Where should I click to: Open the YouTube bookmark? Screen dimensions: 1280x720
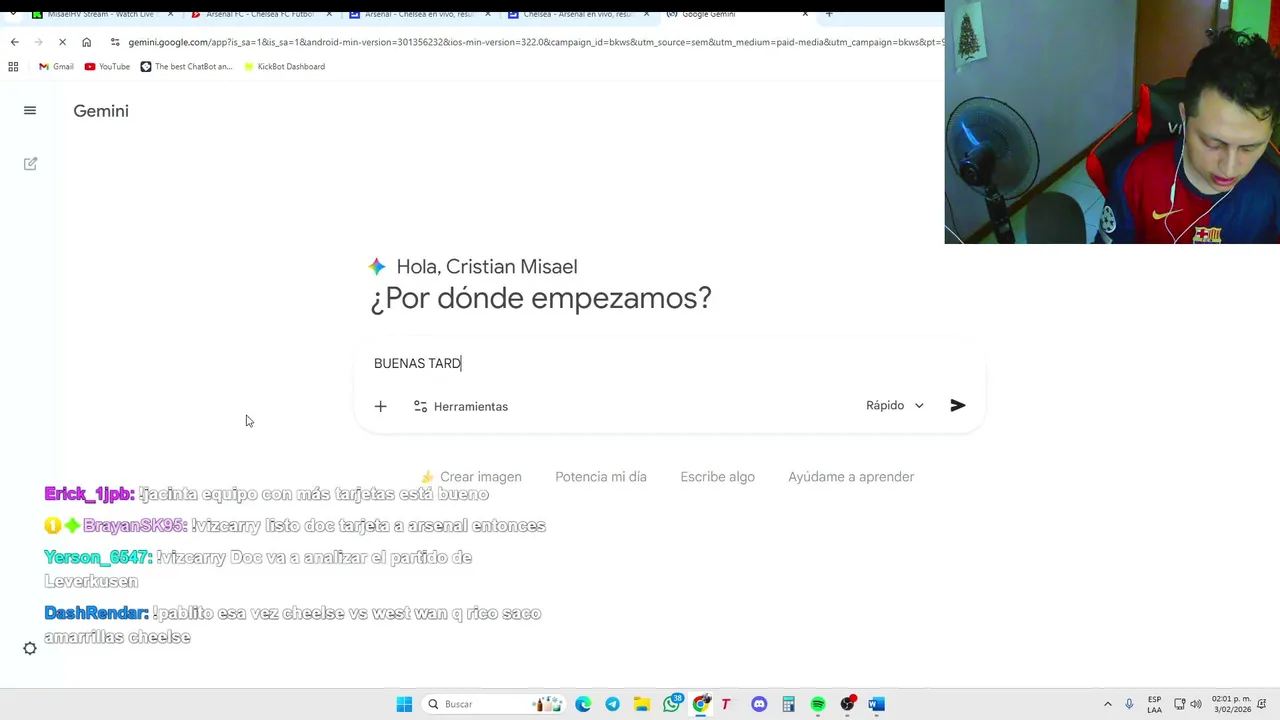coord(107,67)
